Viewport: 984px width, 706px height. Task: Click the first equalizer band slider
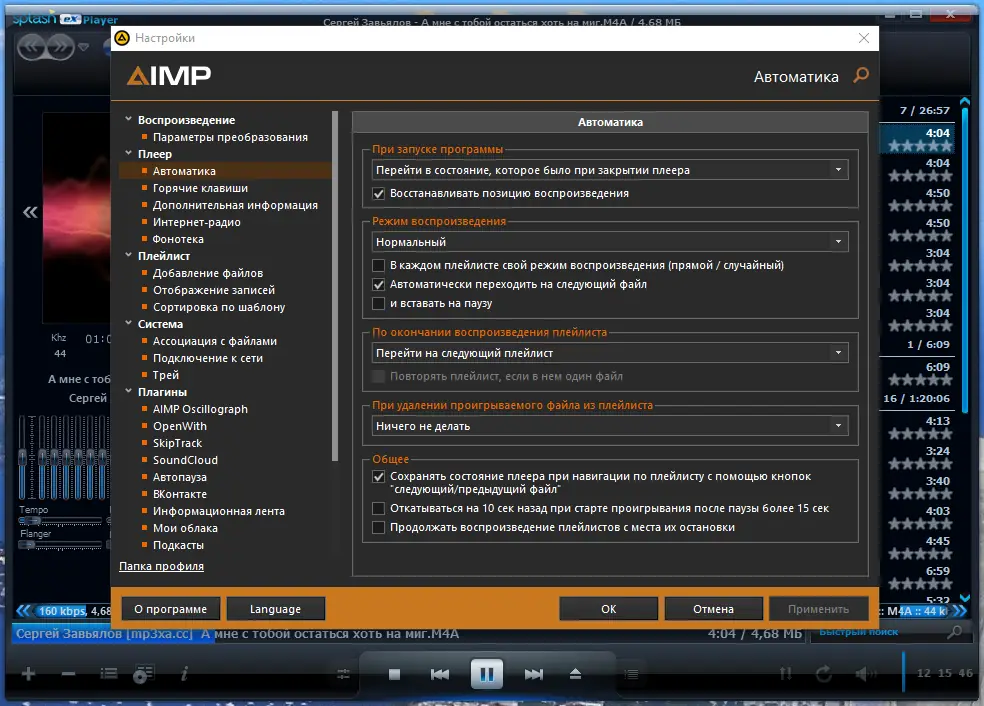pos(23,457)
